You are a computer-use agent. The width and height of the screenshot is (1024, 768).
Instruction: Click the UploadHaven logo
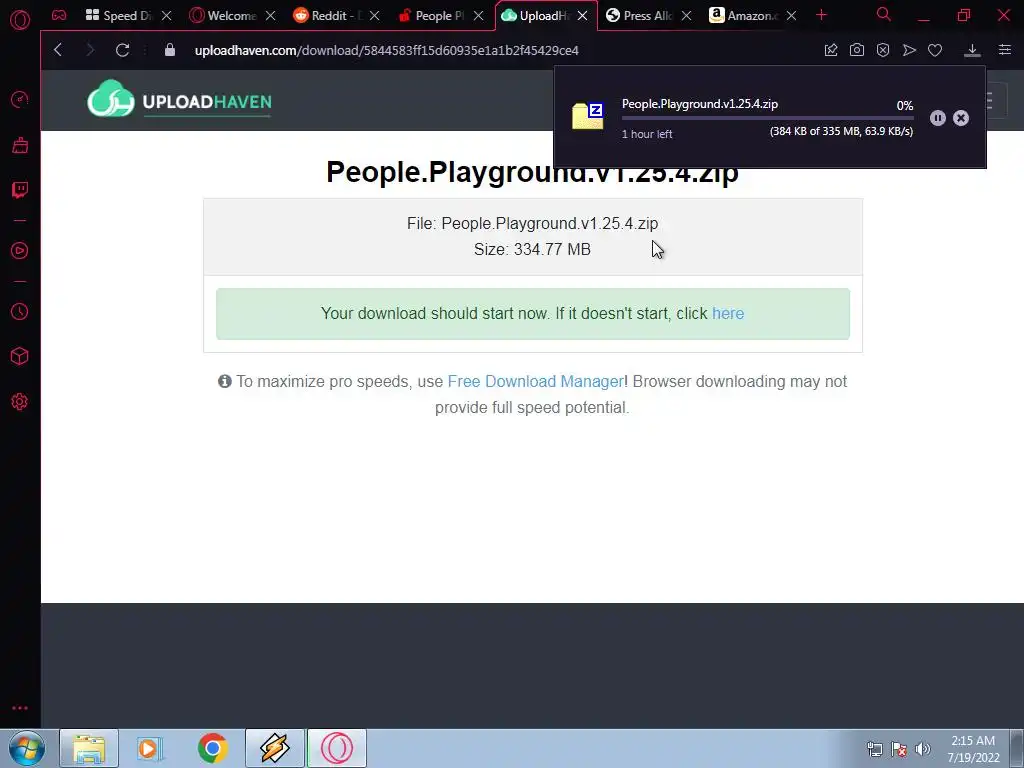click(179, 100)
